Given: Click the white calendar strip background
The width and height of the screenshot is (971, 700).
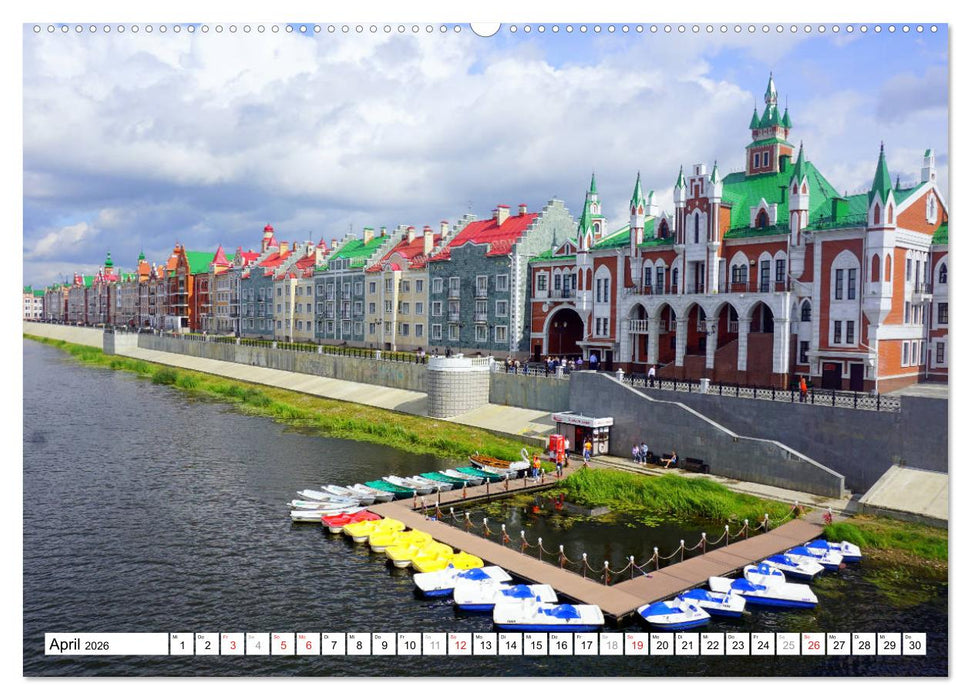Looking at the screenshot, I should click(x=135, y=645).
